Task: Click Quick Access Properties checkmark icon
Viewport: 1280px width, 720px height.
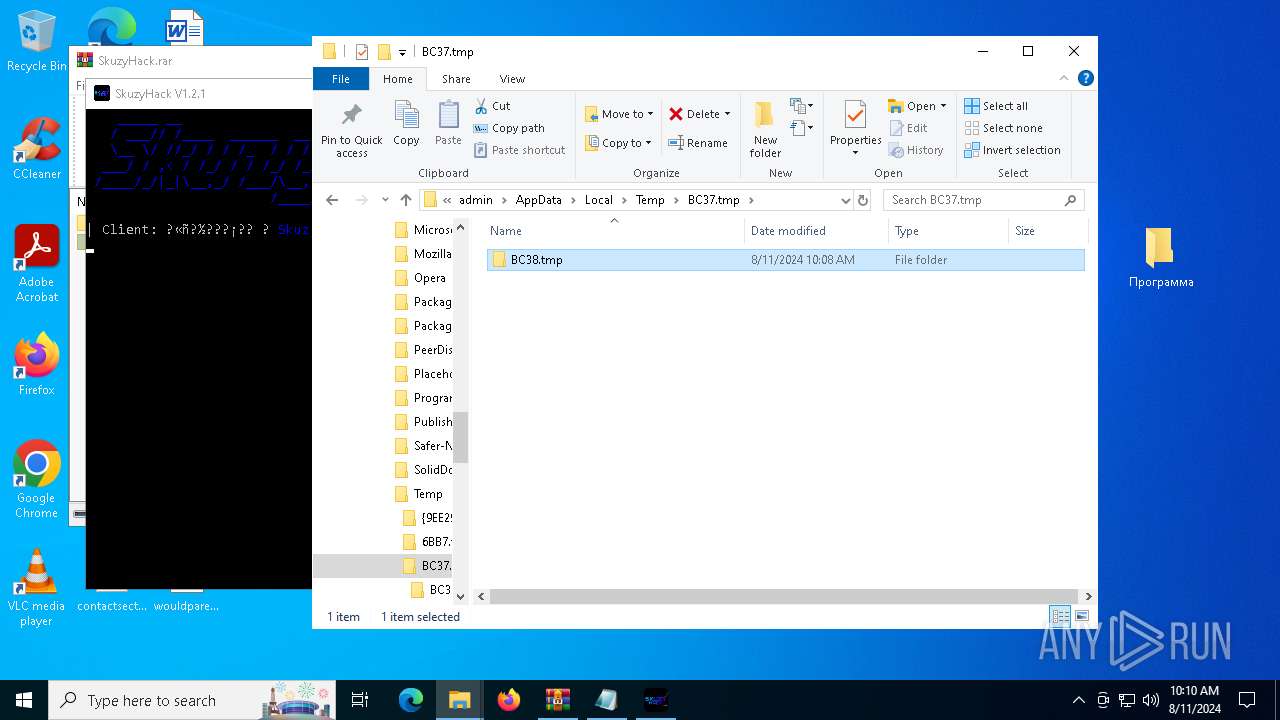Action: [362, 52]
